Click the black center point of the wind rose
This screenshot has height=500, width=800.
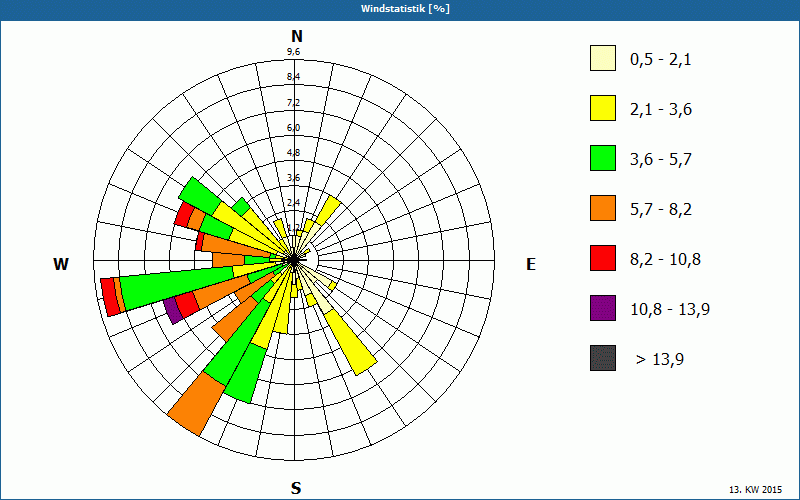[x=294, y=261]
